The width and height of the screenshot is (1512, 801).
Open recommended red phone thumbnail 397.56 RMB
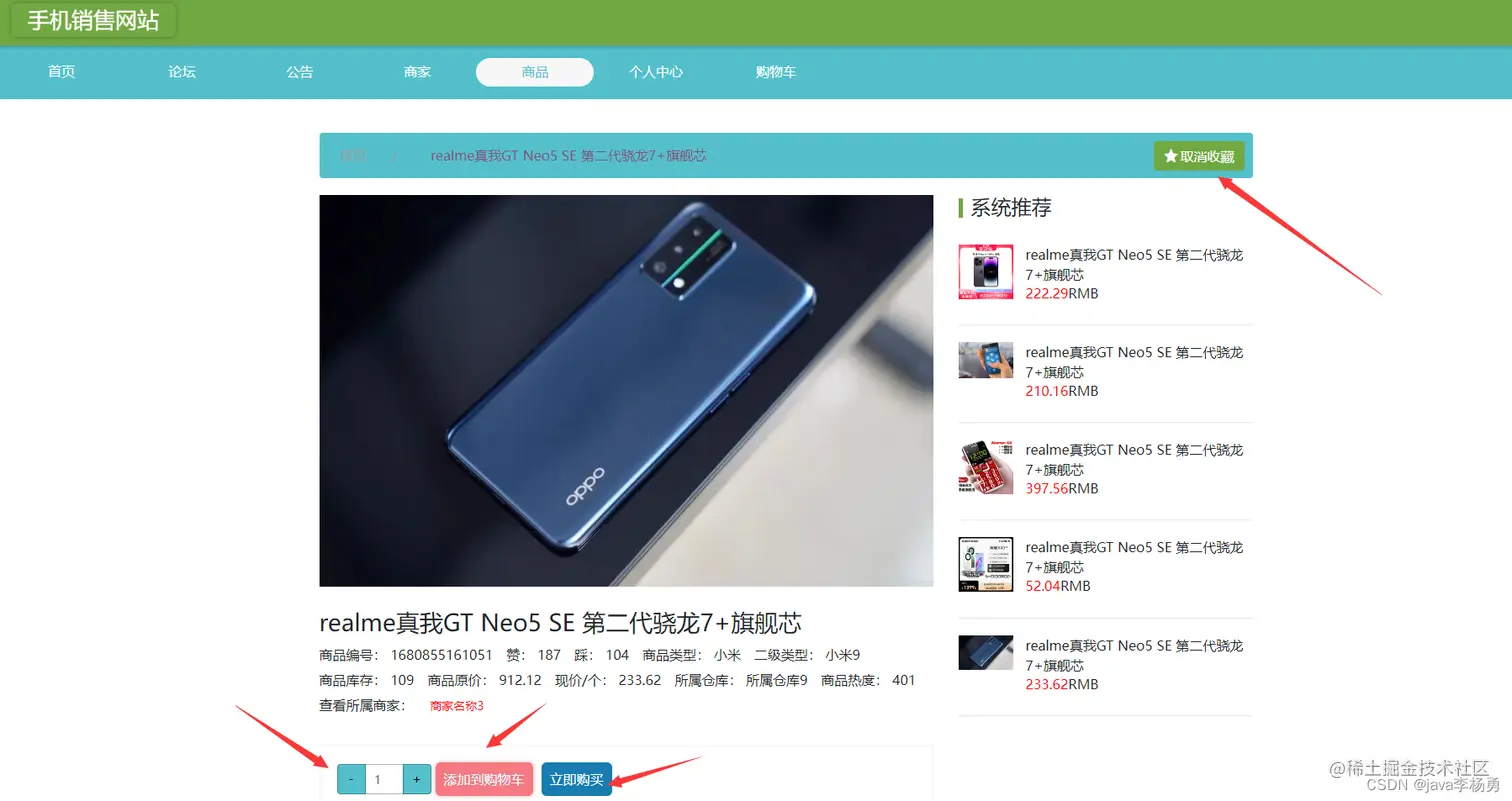[985, 467]
